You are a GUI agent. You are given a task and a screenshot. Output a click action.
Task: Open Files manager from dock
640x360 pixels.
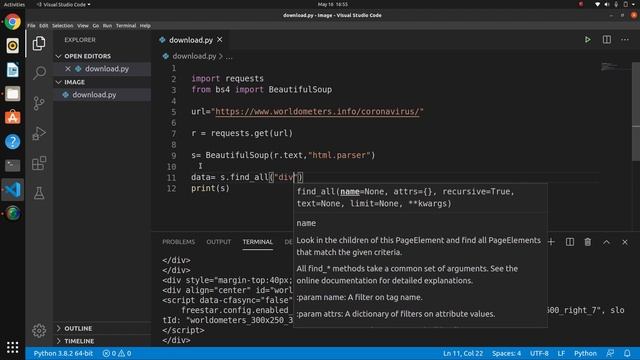point(13,94)
